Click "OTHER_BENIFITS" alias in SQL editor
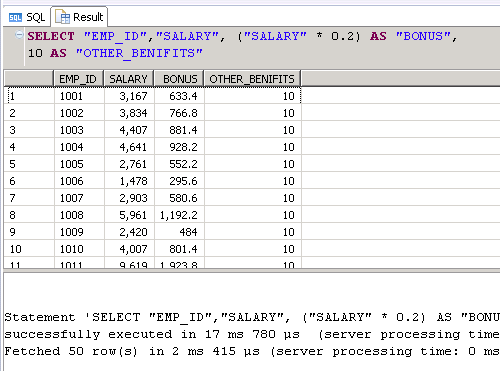The width and height of the screenshot is (500, 371). [139, 53]
